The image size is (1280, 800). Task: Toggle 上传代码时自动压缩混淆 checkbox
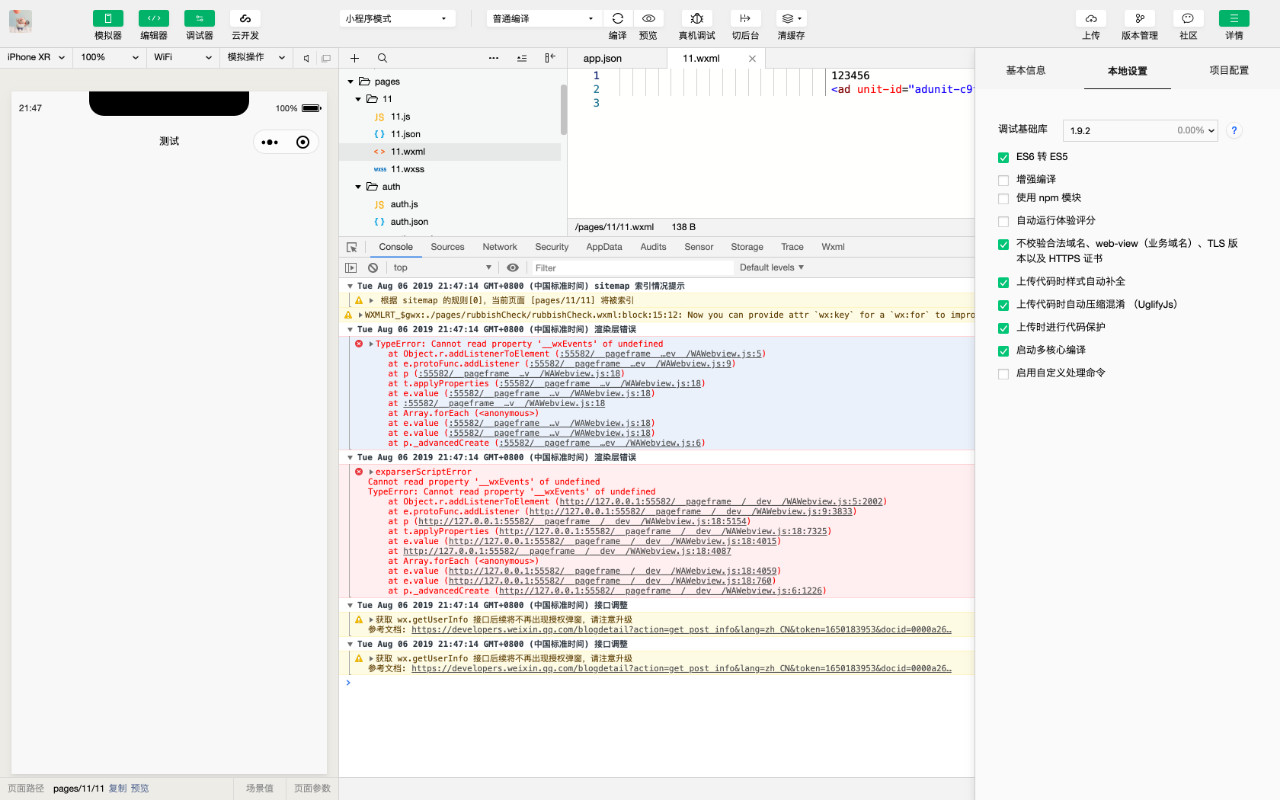click(x=1003, y=305)
